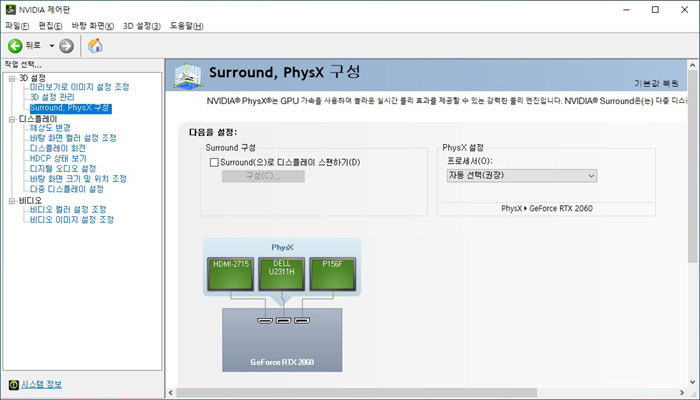
Task: Open 미리보기로 이미지 설정 조정
Action: tap(79, 87)
